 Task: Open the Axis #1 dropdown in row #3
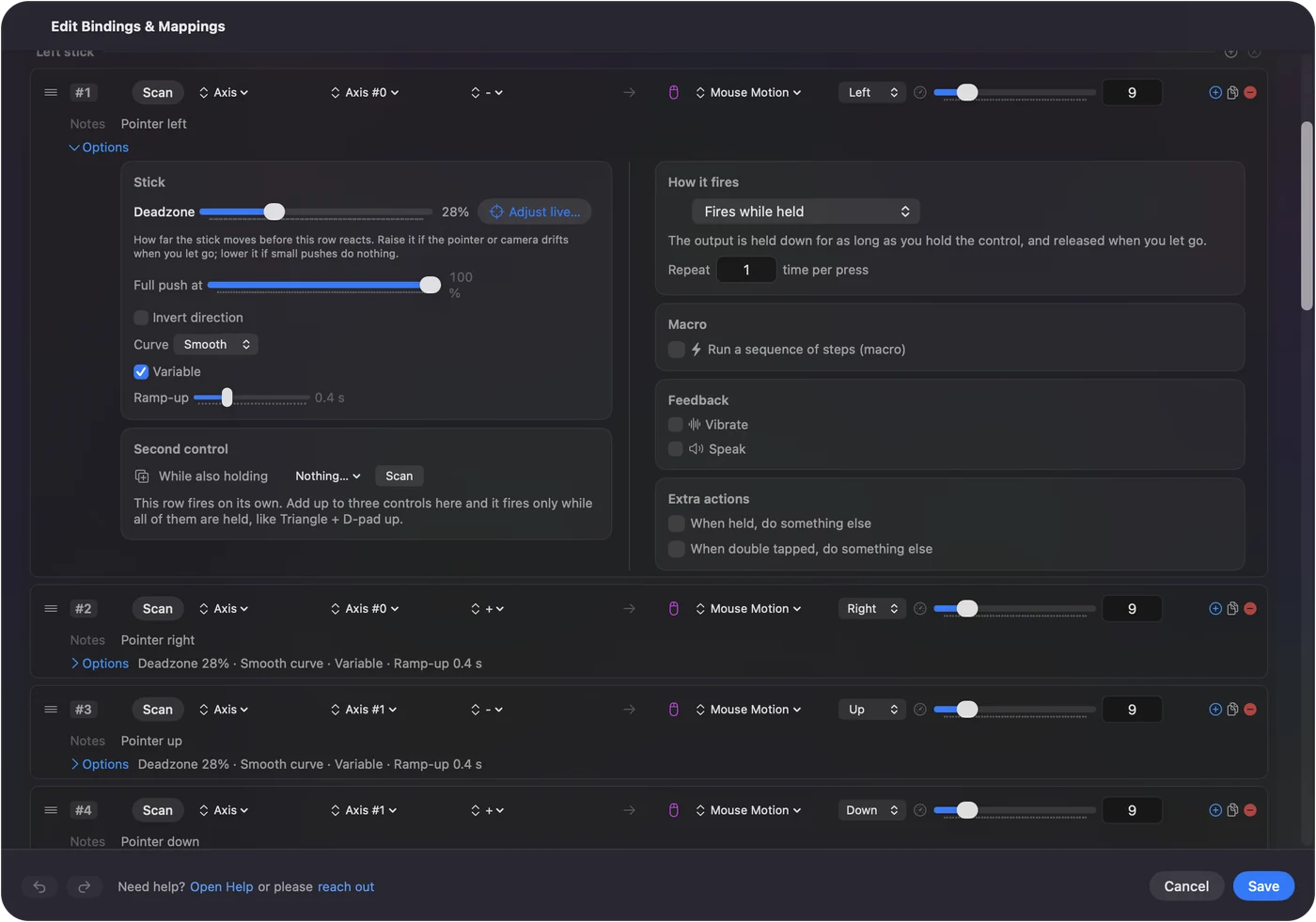364,709
